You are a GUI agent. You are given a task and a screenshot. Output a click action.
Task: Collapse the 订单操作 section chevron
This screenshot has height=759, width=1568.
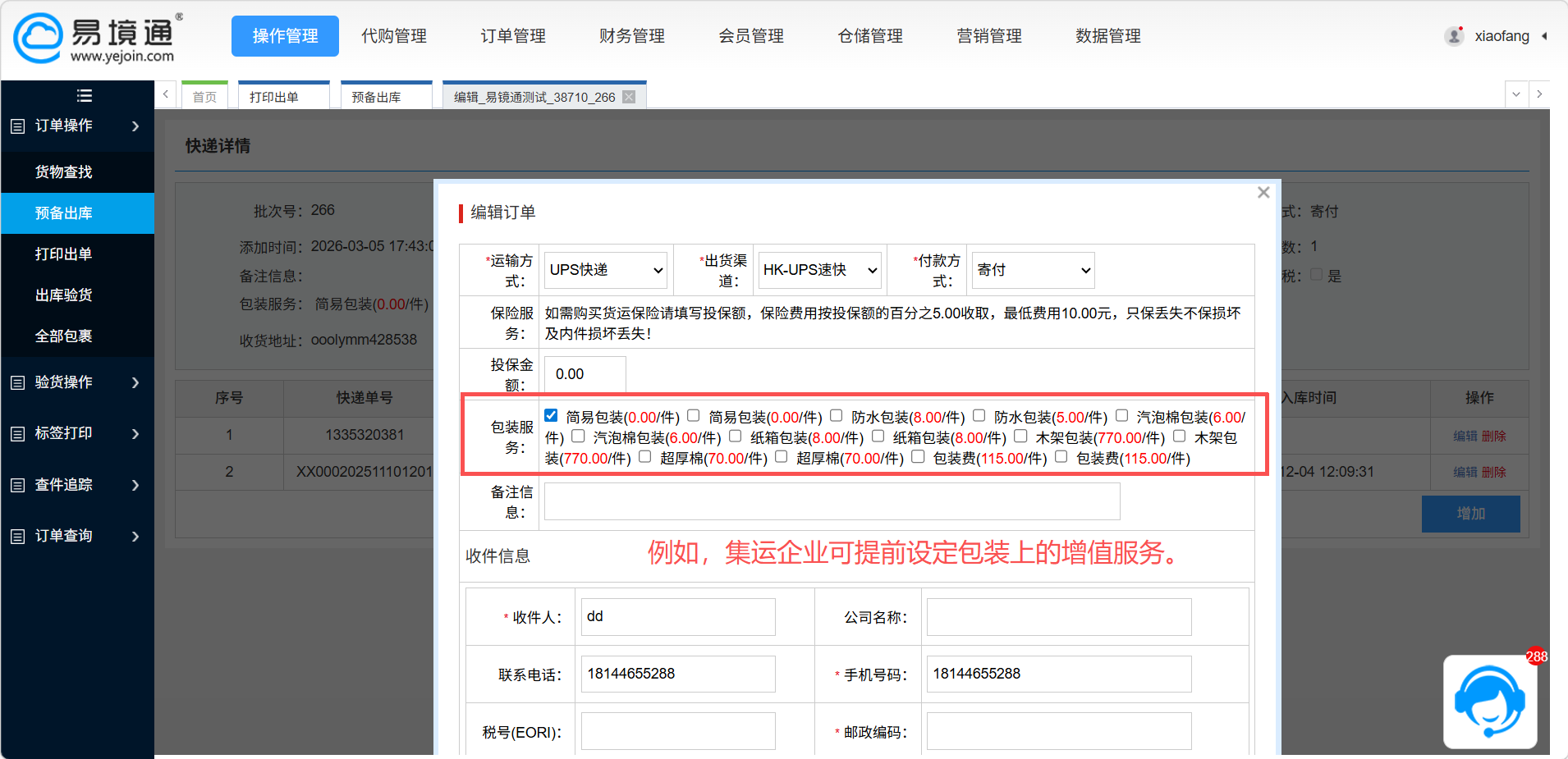point(135,126)
